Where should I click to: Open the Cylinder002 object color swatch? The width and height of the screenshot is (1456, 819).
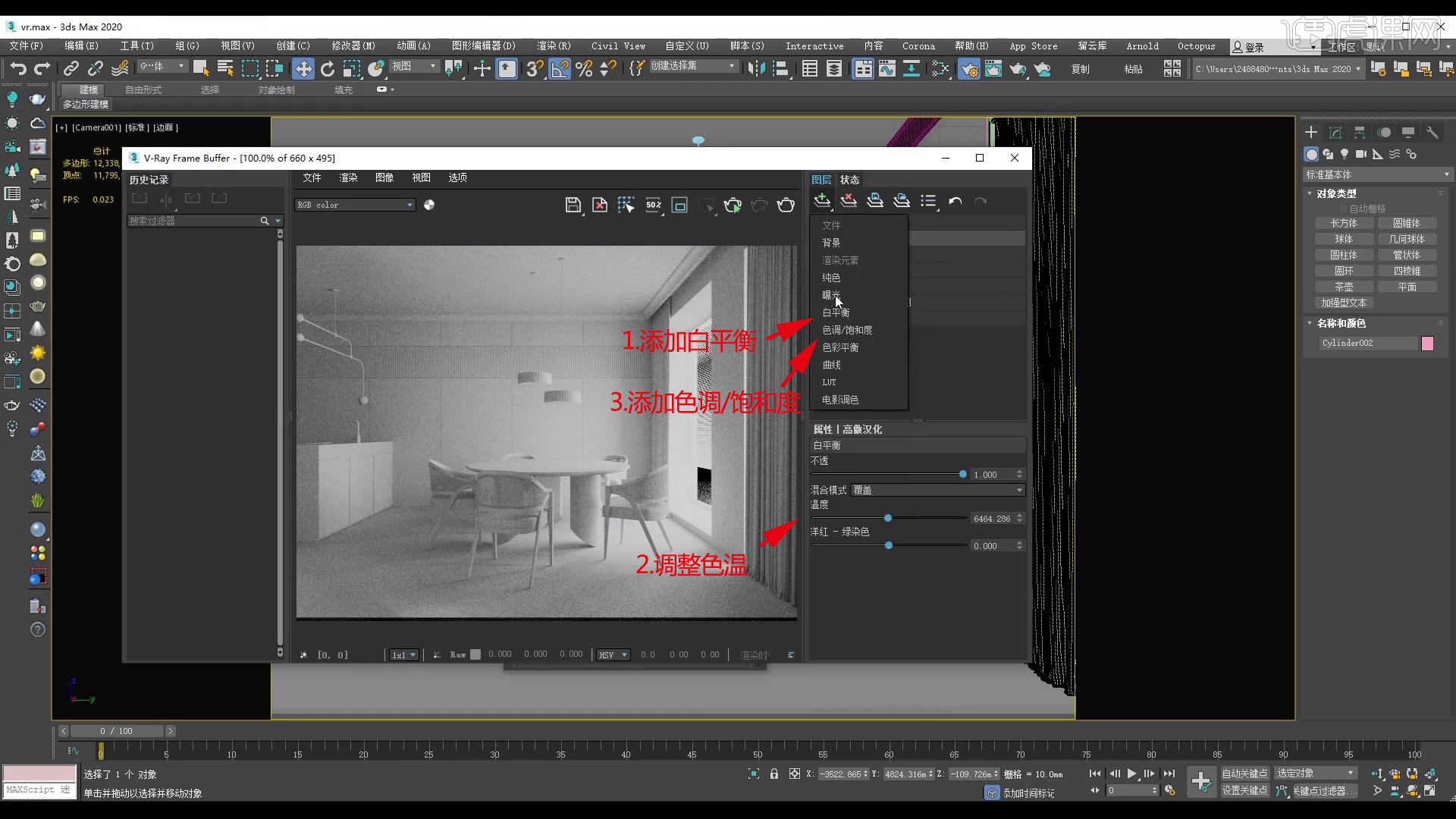(1427, 343)
